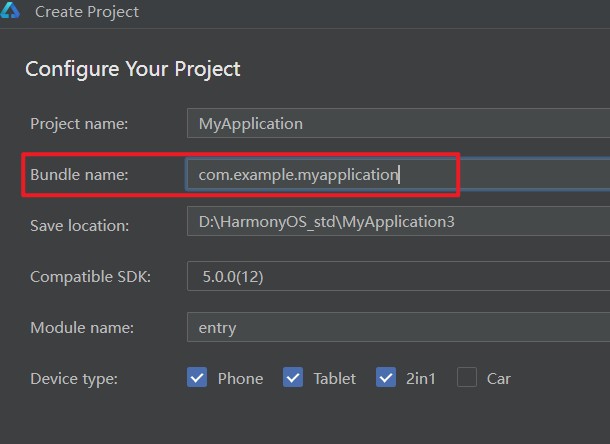The image size is (610, 444).
Task: Click the Compatible SDK label
Action: click(90, 277)
